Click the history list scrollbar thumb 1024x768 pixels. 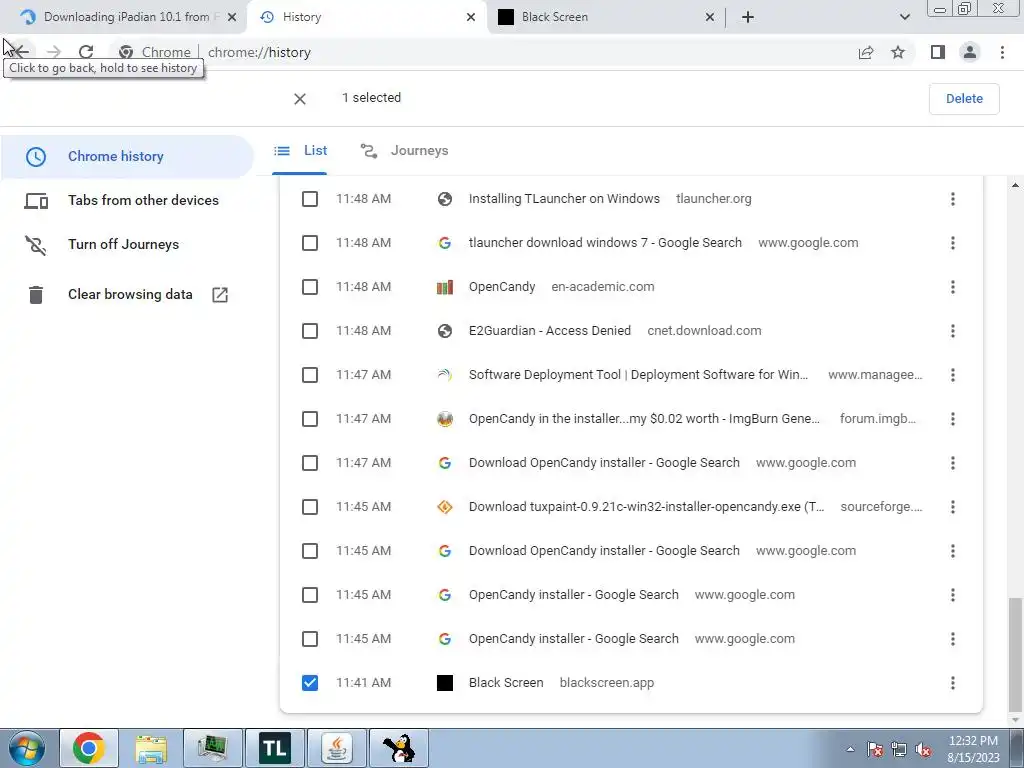point(1014,654)
